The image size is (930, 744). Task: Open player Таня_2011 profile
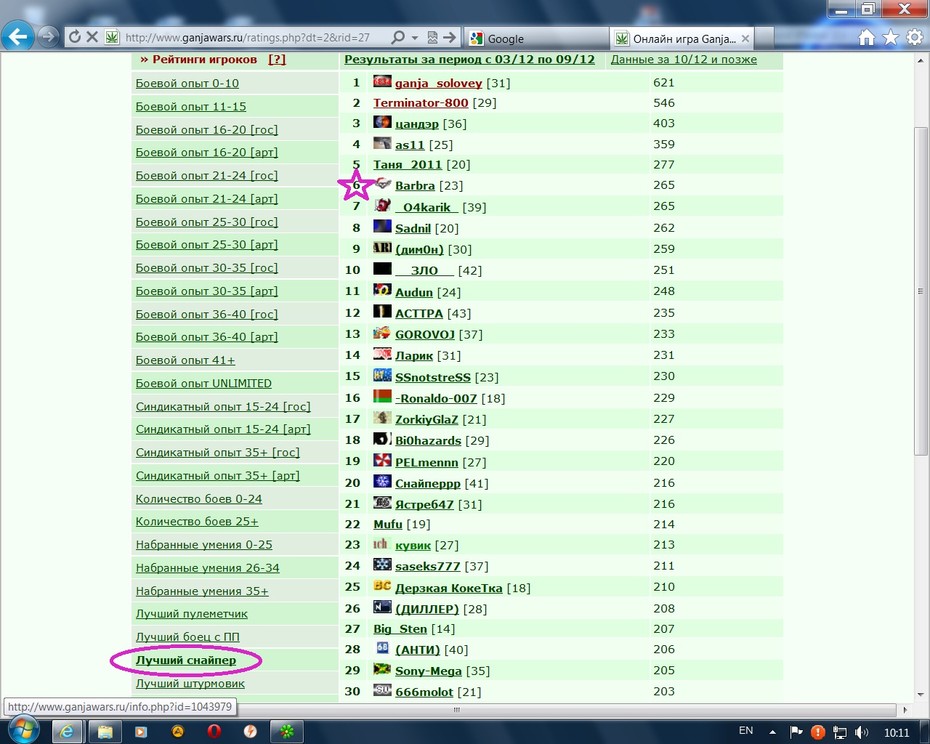(x=407, y=164)
